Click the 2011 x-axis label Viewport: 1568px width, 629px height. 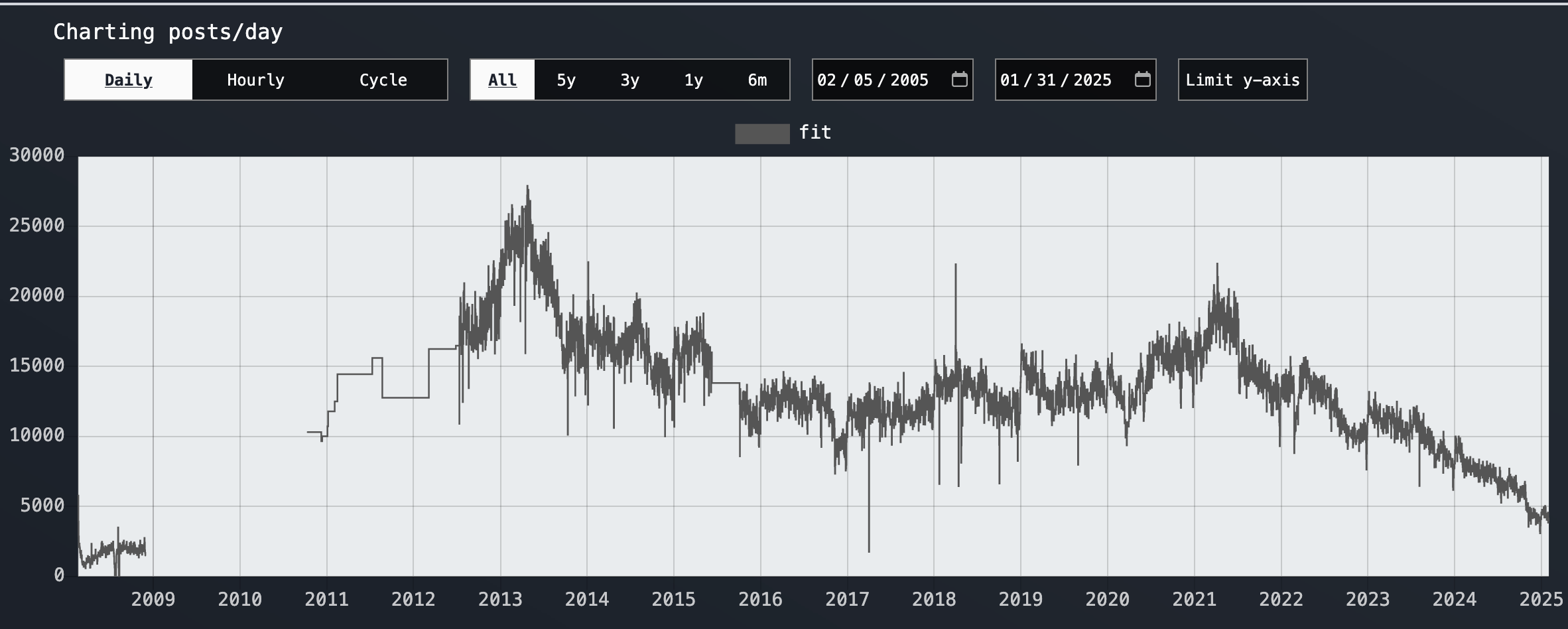tap(326, 600)
